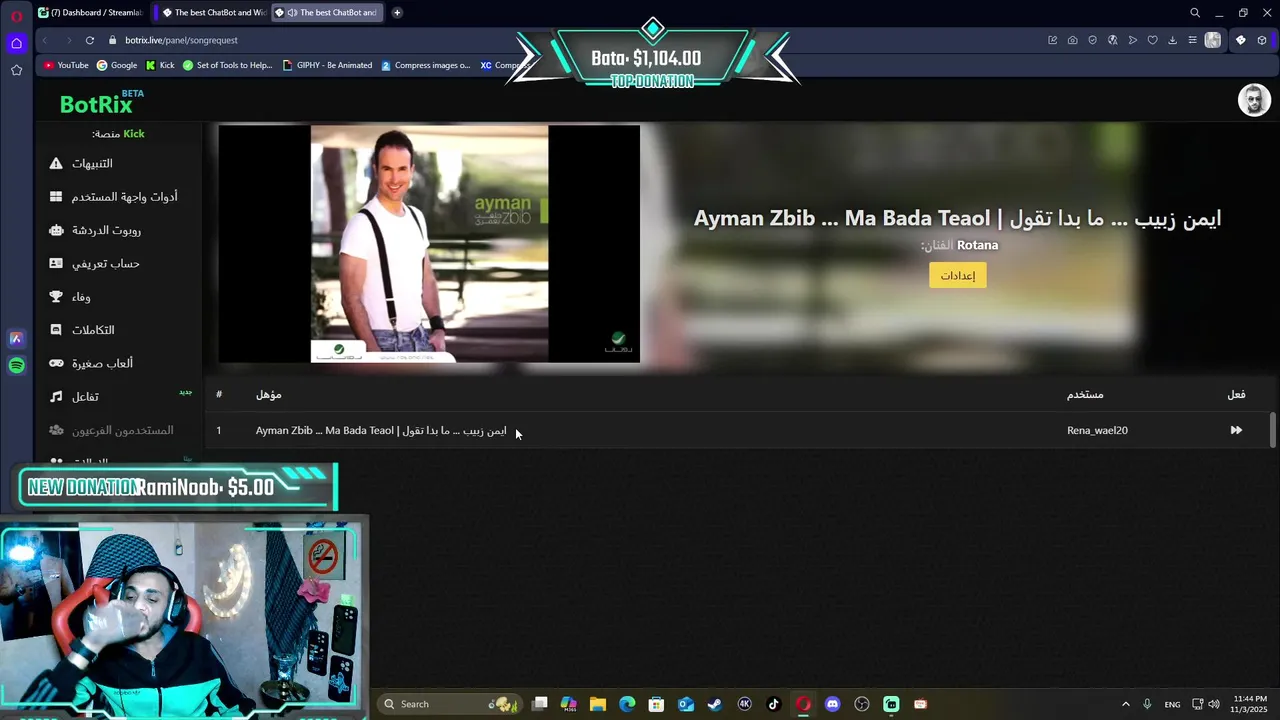Go to روبوت الدردشة chatbot section
This screenshot has width=1280, height=720.
pos(106,230)
